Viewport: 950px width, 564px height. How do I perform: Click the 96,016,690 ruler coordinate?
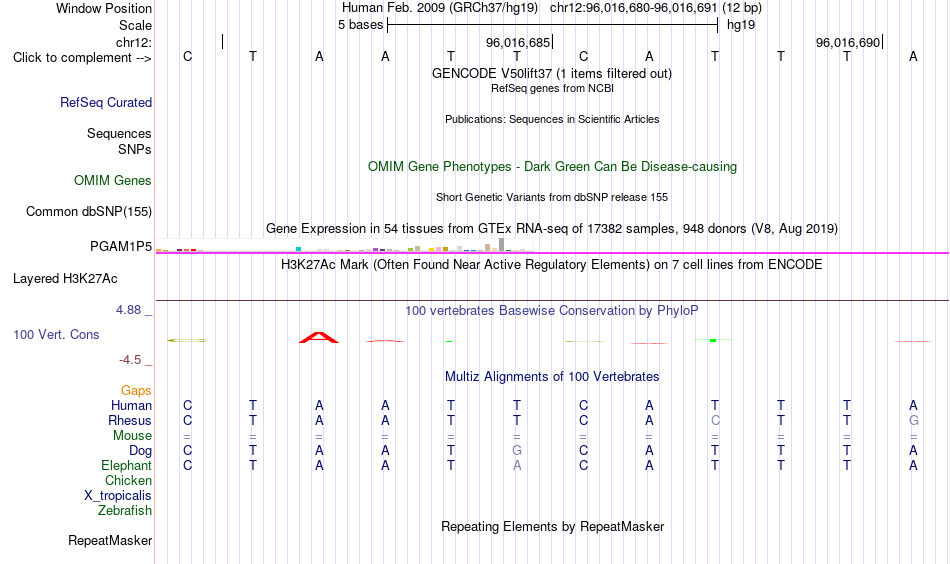point(848,42)
